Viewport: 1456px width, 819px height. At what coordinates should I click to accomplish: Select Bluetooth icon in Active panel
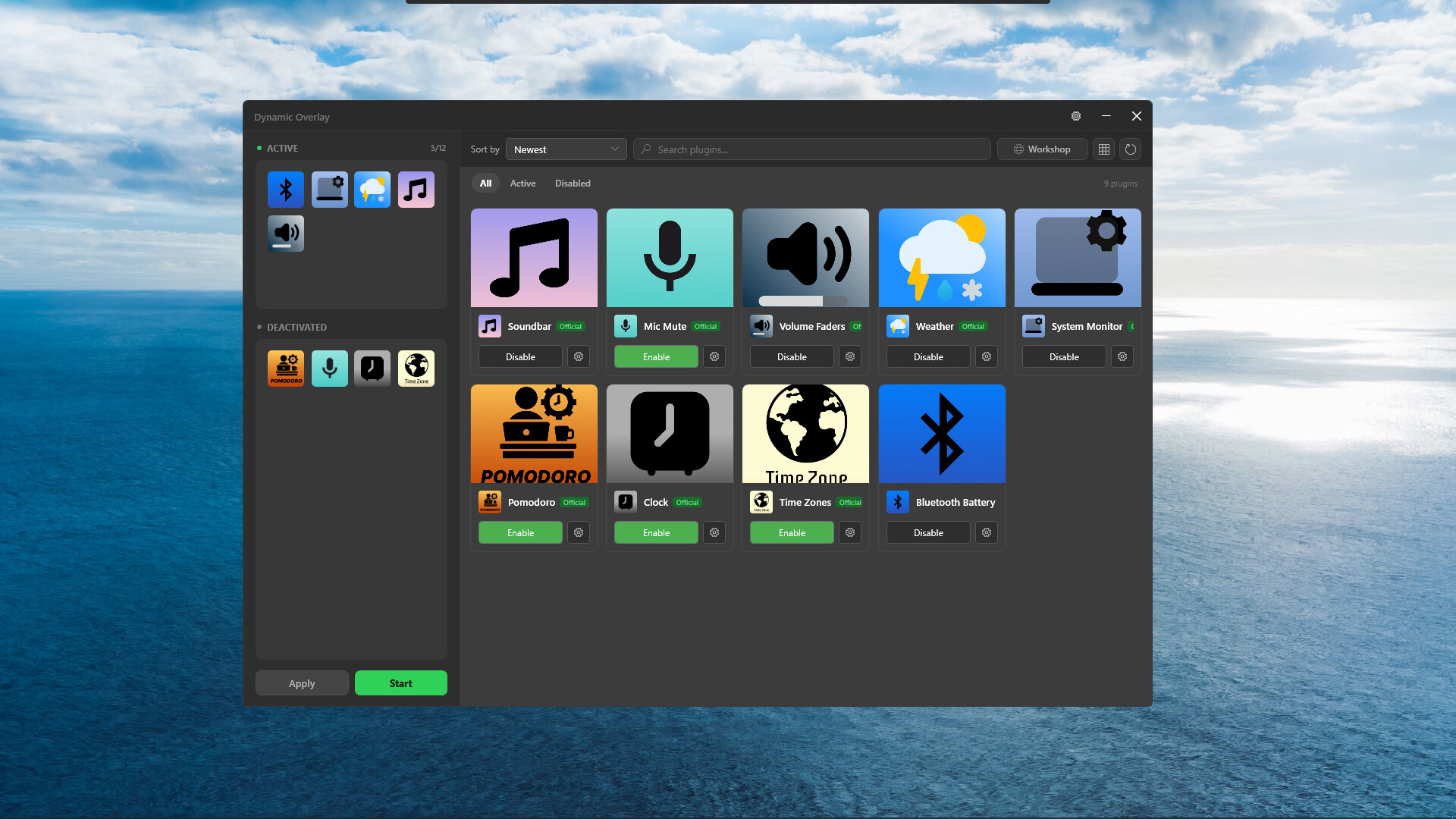[x=286, y=190]
